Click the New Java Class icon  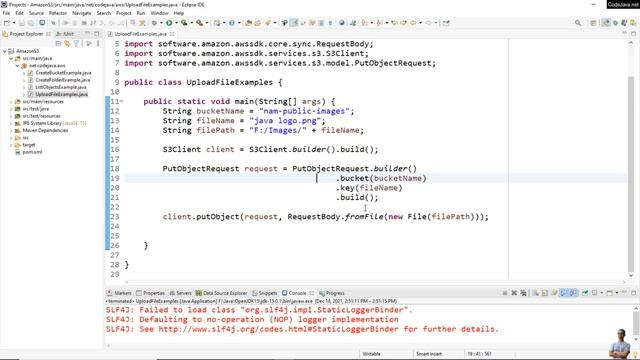[x=231, y=23]
